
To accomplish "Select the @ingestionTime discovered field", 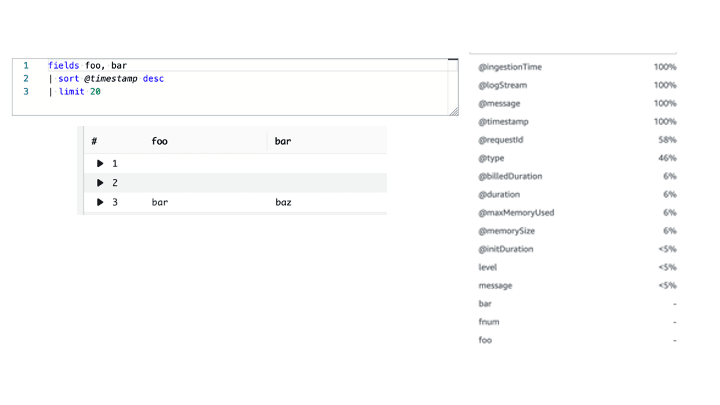I will point(510,67).
